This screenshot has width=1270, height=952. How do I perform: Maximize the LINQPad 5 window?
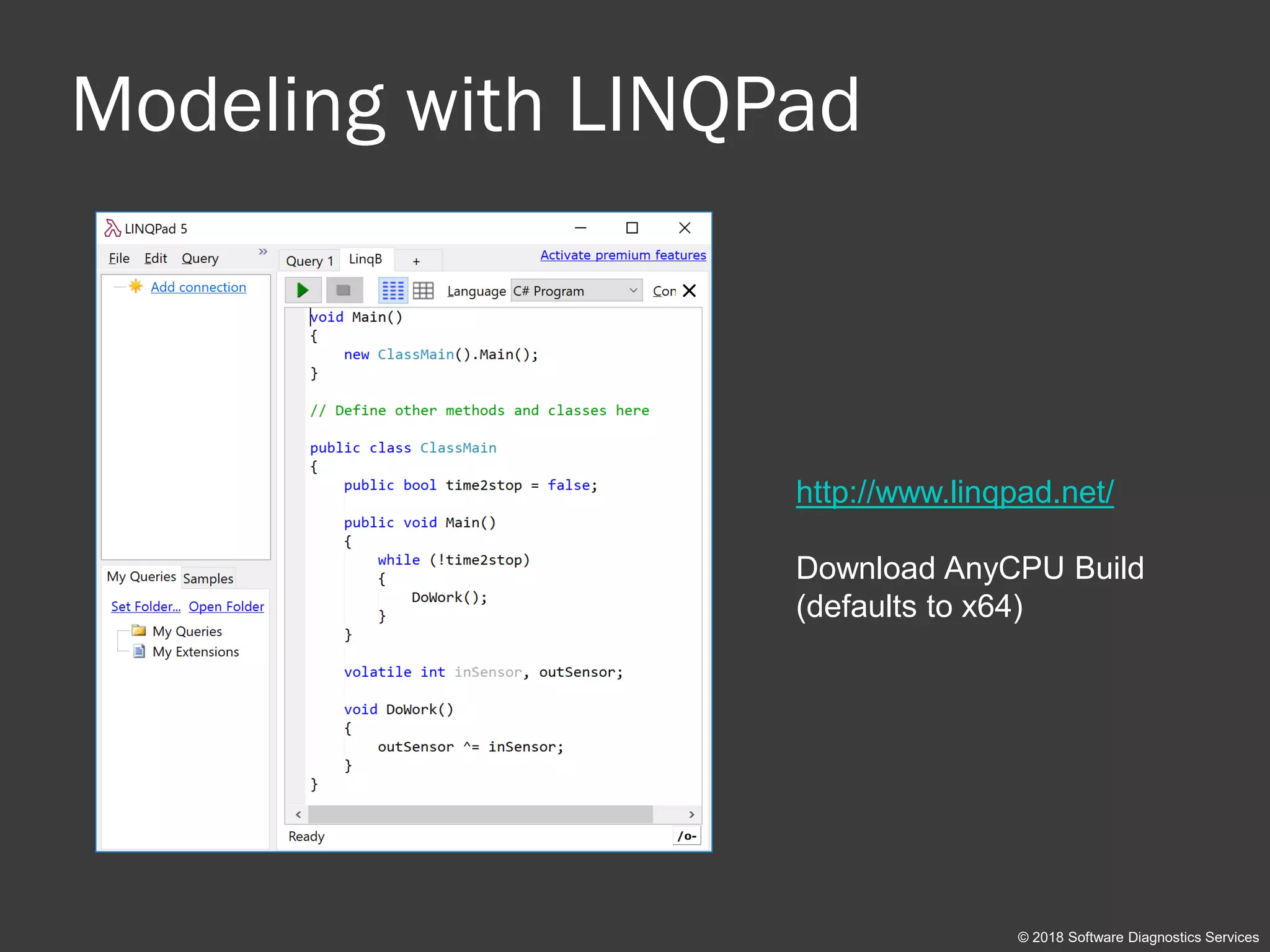[632, 228]
